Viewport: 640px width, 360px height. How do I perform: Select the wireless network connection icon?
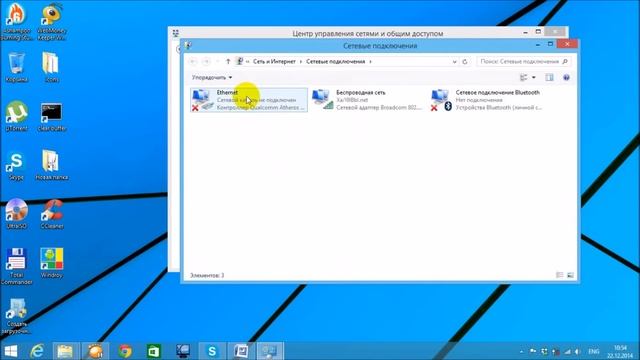[322, 100]
